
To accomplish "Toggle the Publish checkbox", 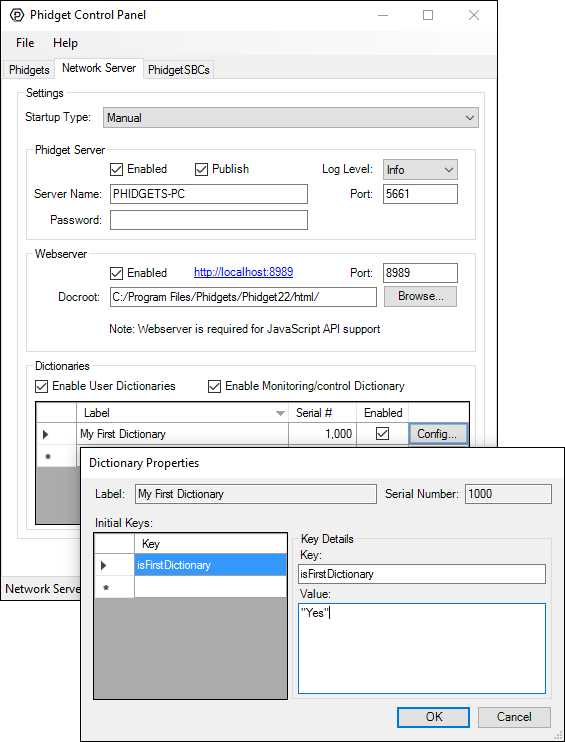I will coord(201,169).
